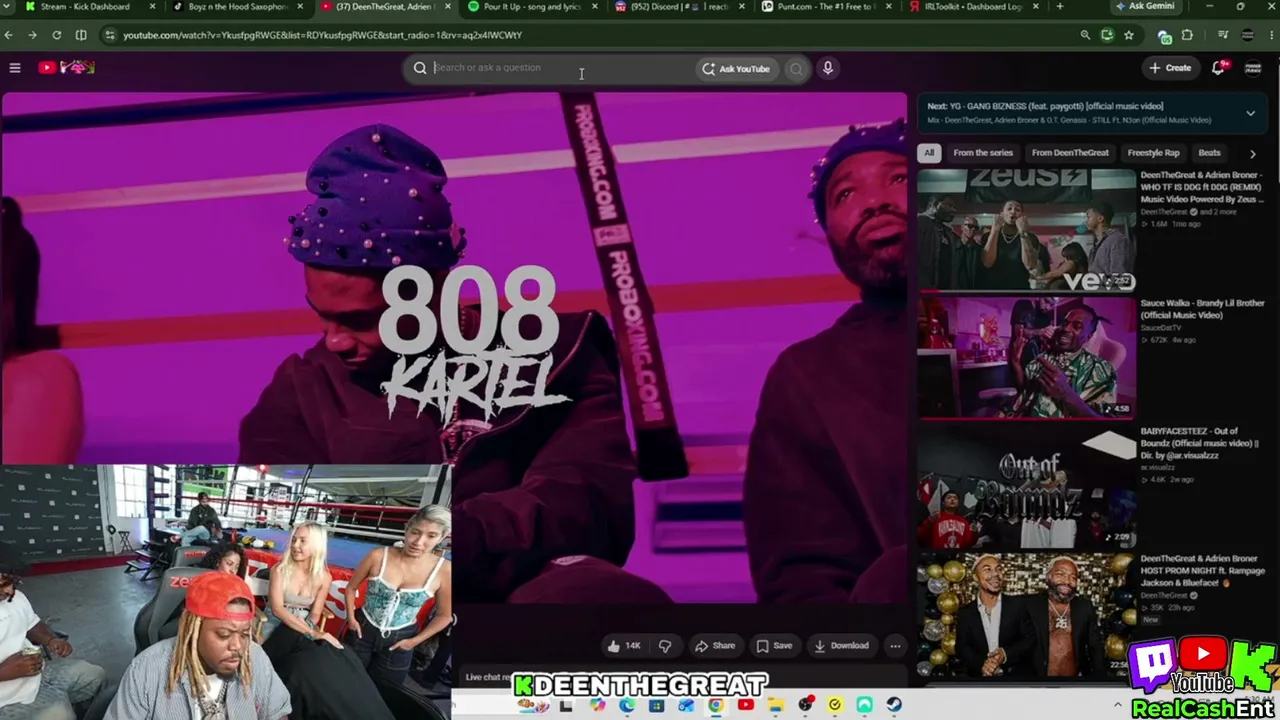Show more filter chips with right arrow
This screenshot has height=720, width=1280.
pyautogui.click(x=1252, y=154)
